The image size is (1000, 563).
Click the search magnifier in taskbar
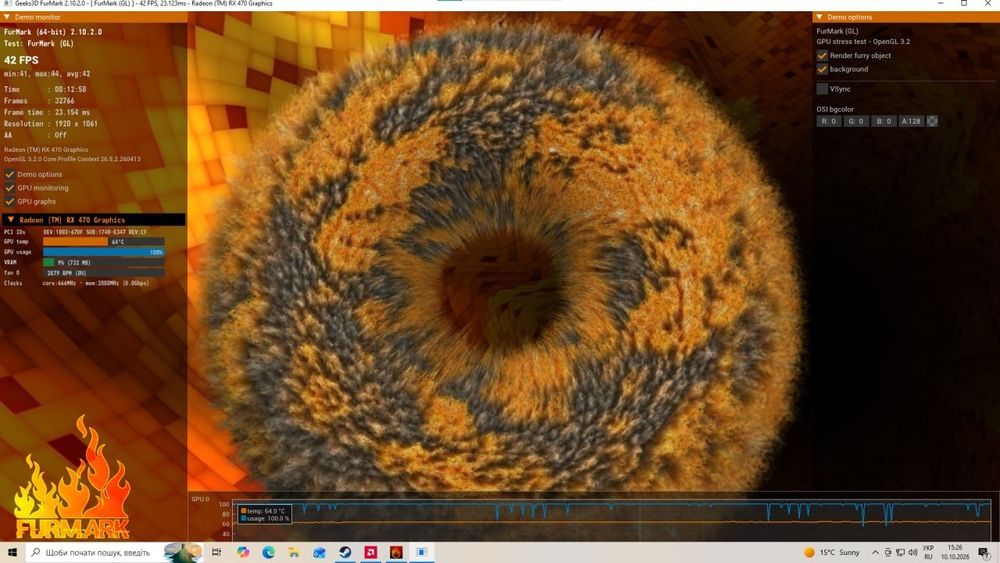coord(36,552)
